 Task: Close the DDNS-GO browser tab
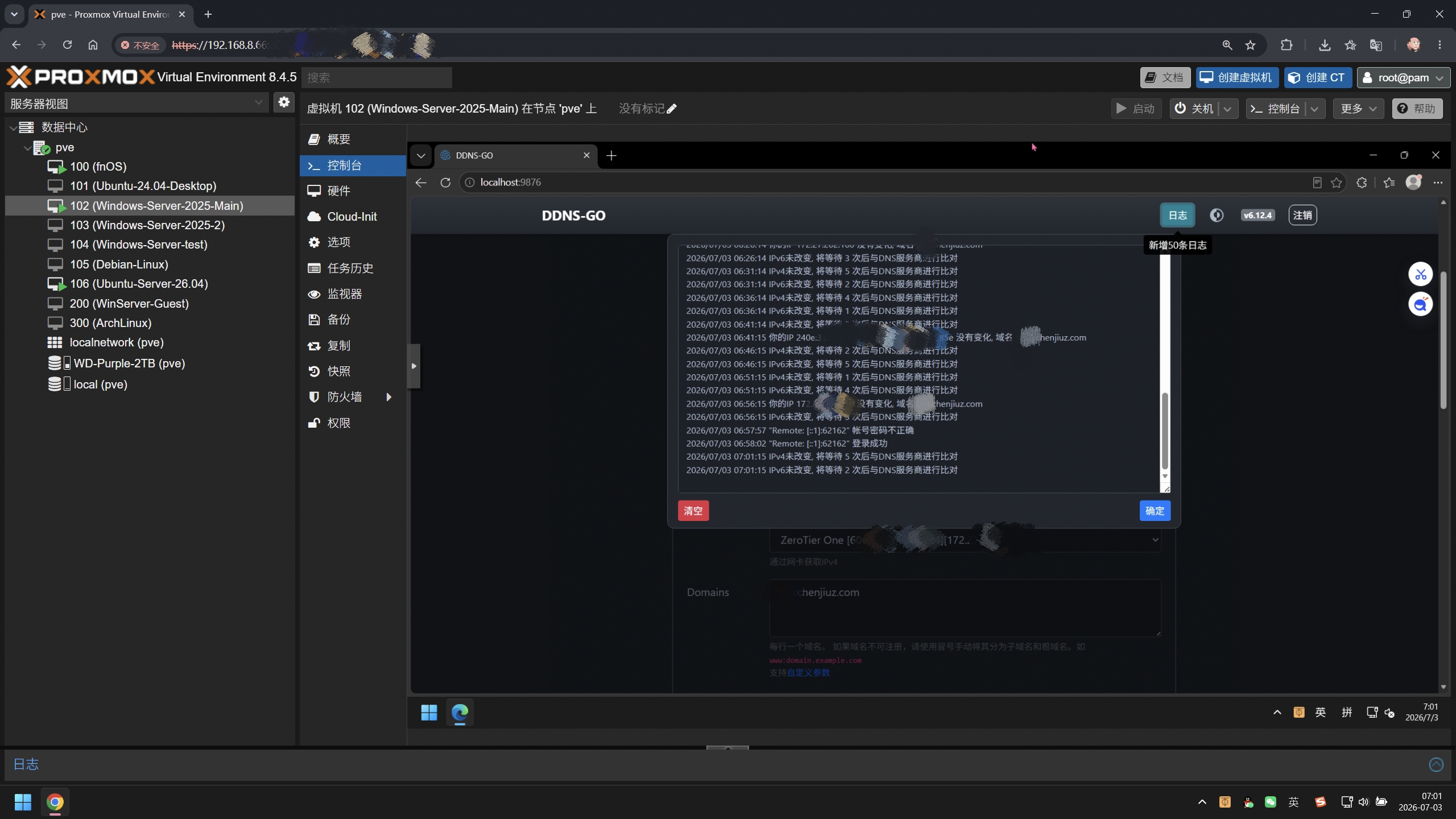point(586,155)
